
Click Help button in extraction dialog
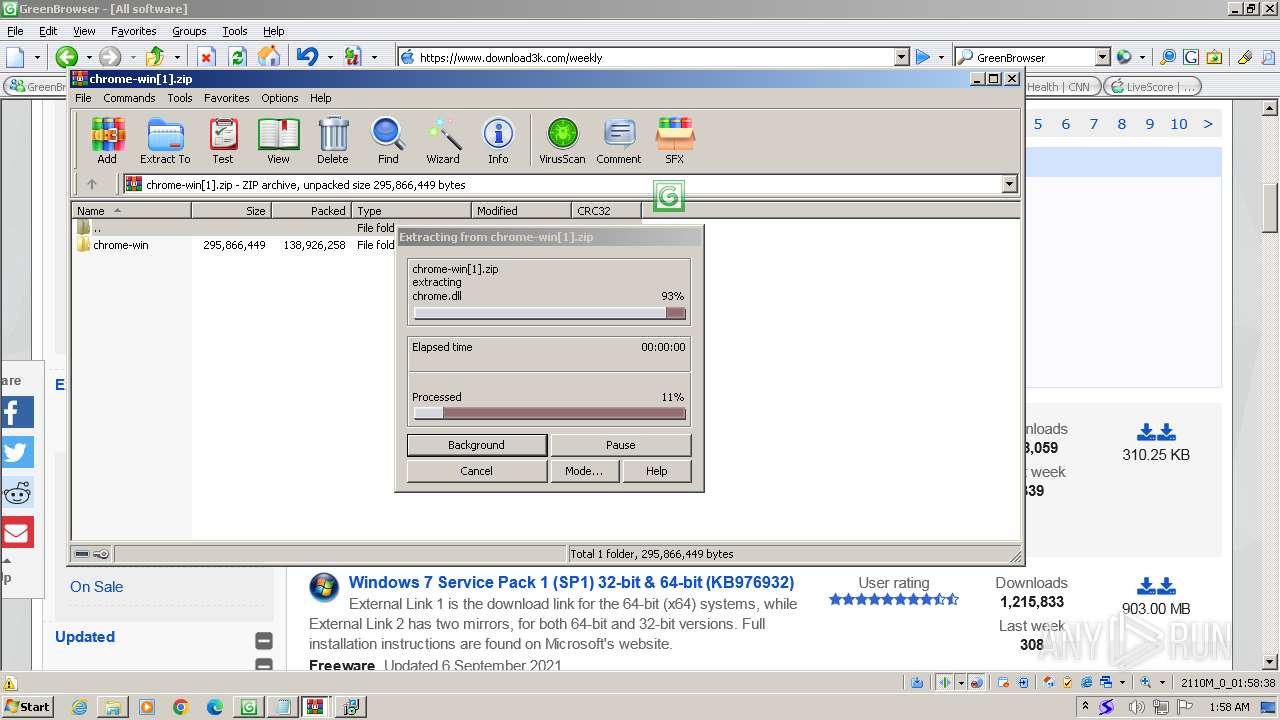pos(656,471)
